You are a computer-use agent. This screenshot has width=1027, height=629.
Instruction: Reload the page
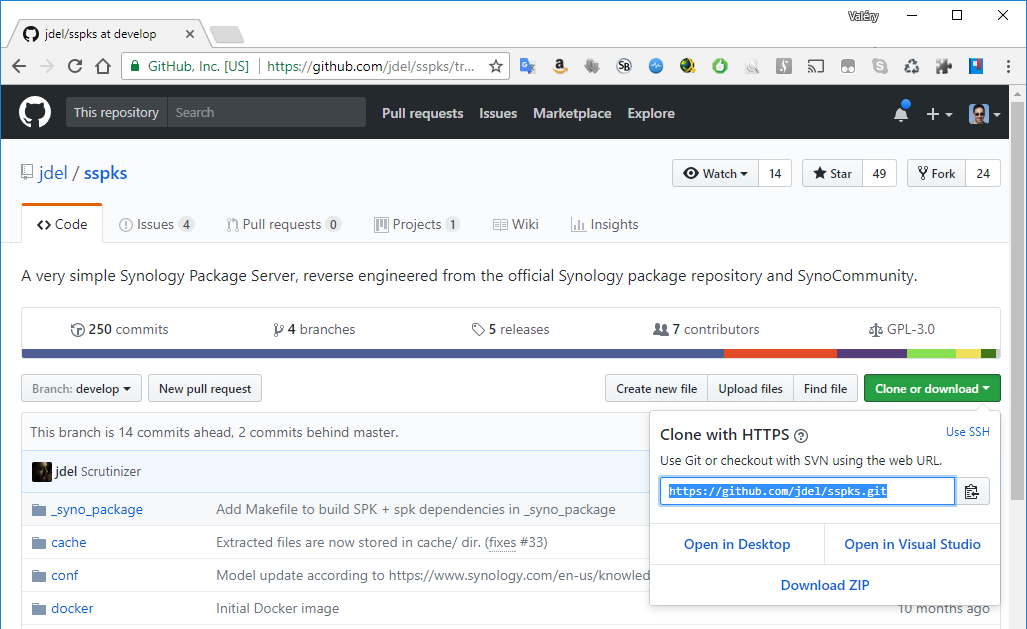75,66
